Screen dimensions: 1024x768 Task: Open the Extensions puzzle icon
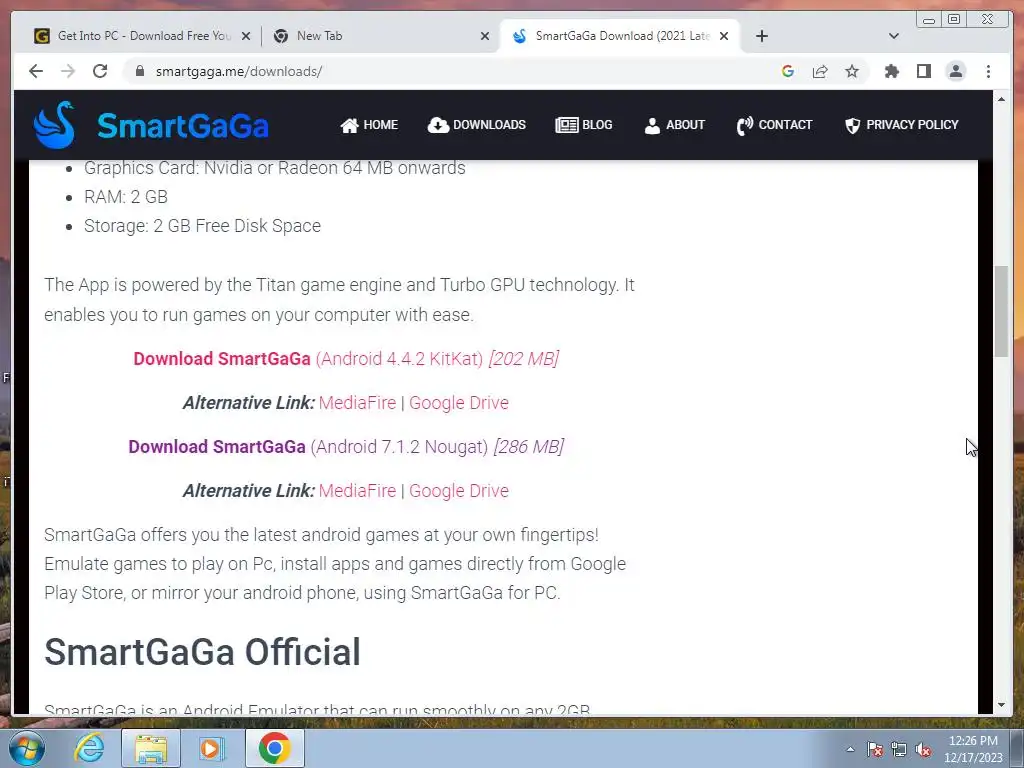891,71
